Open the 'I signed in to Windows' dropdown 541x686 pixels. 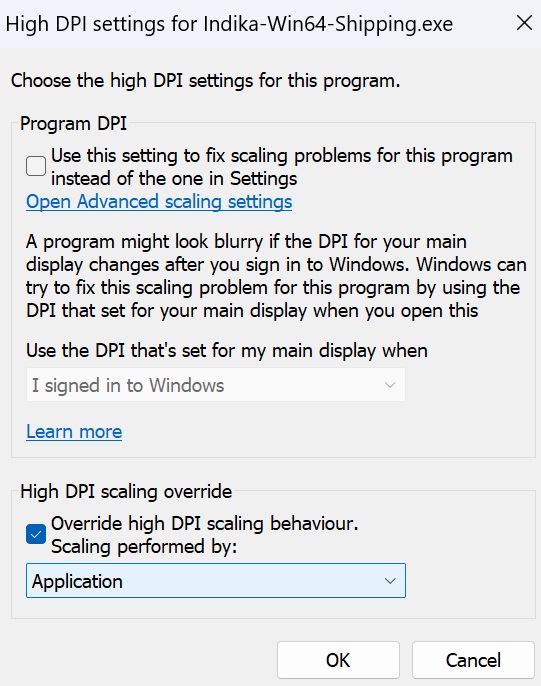(x=216, y=385)
